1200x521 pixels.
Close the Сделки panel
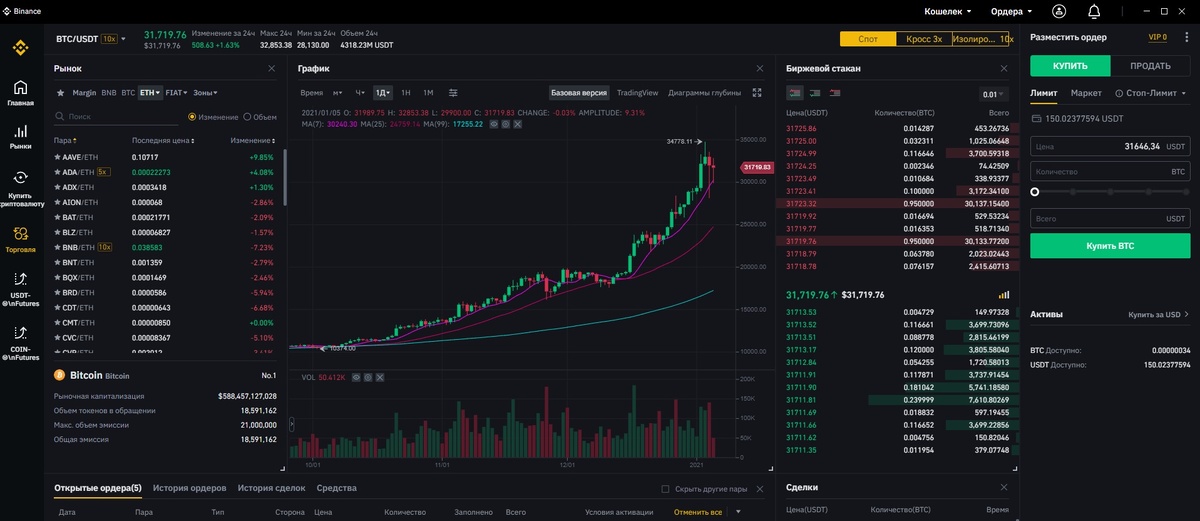[x=1004, y=487]
